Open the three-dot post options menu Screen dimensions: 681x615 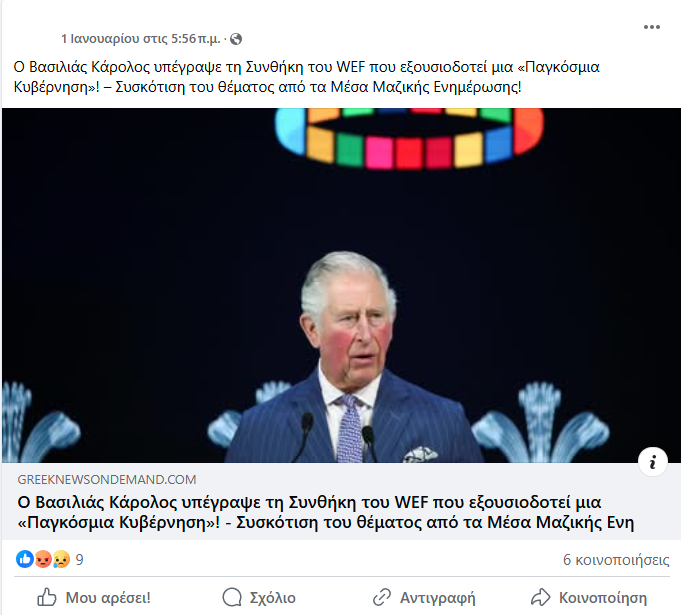pyautogui.click(x=651, y=27)
